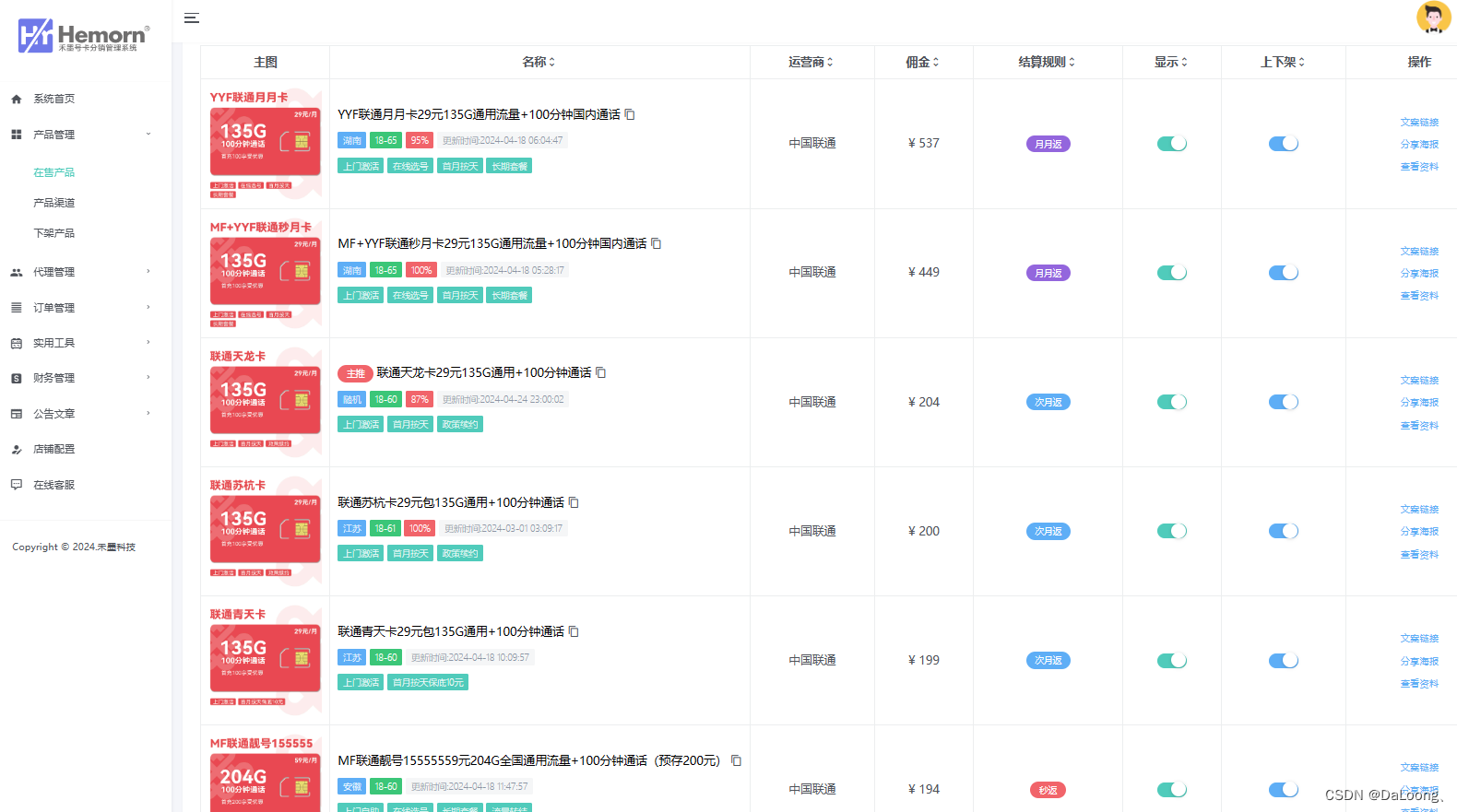The width and height of the screenshot is (1457, 812).
Task: Open 在线客服 menu item
Action: click(53, 485)
